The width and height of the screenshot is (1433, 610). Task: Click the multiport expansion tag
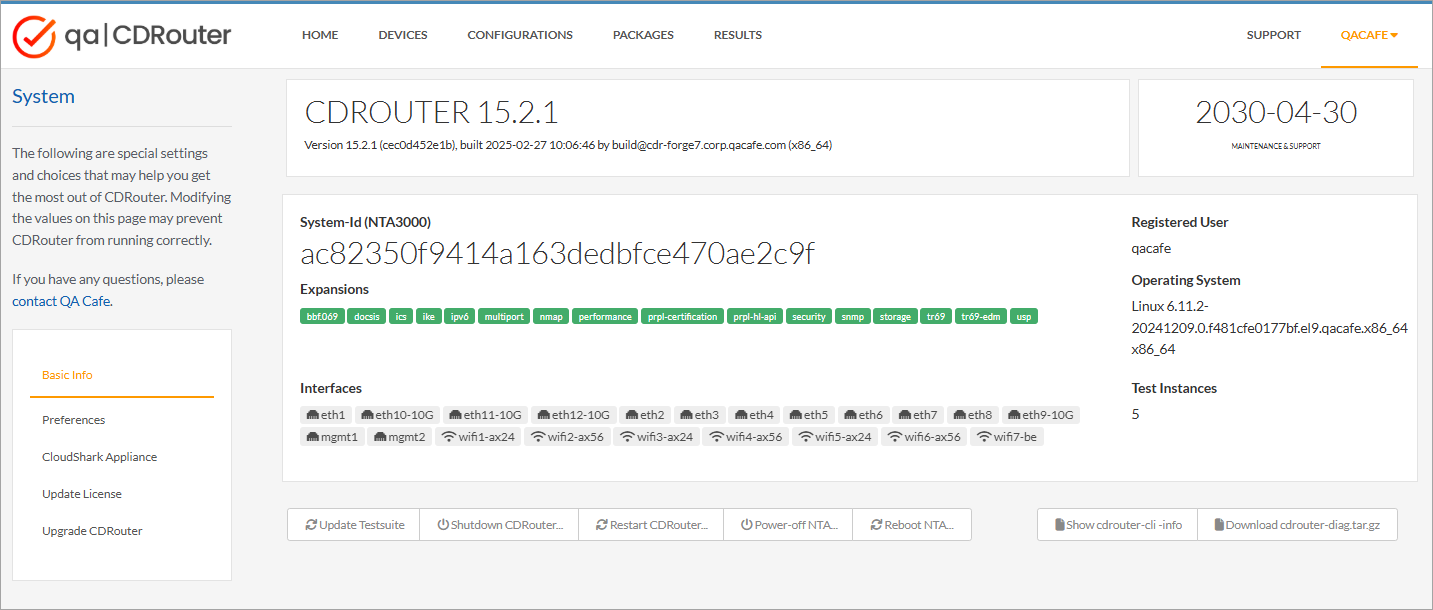(503, 316)
